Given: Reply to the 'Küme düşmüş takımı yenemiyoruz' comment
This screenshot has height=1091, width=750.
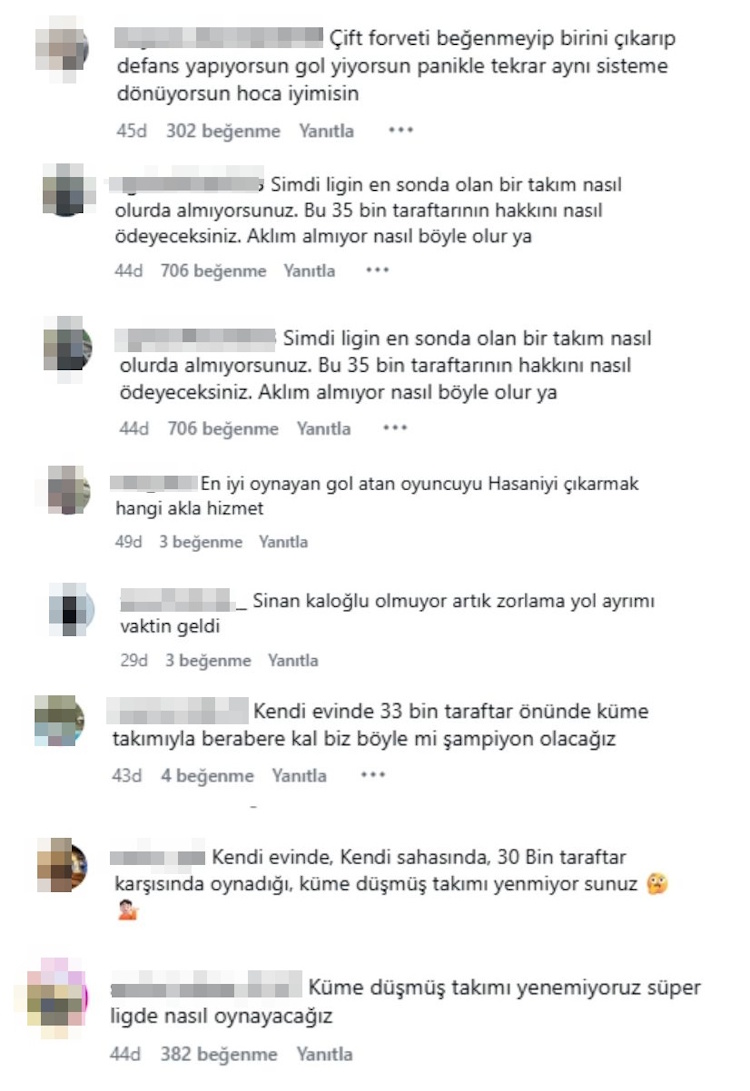Looking at the screenshot, I should [x=324, y=1054].
